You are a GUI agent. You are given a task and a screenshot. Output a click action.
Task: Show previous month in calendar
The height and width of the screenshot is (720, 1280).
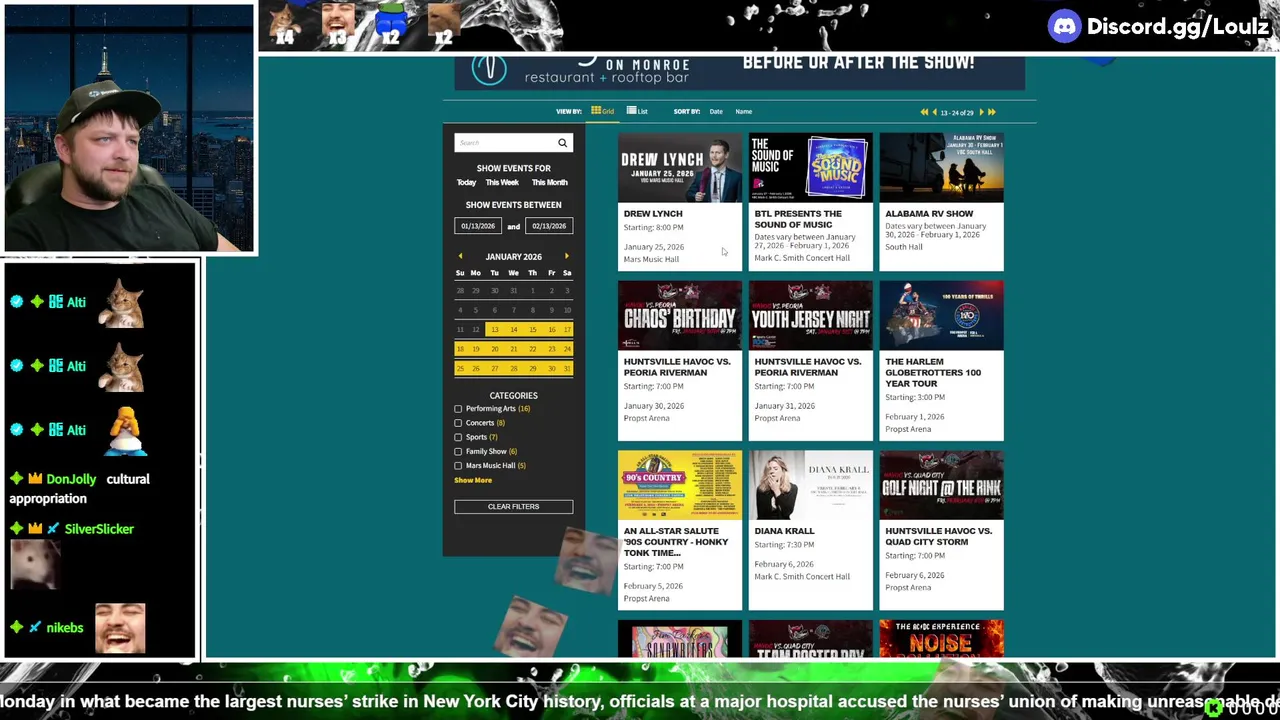(460, 257)
